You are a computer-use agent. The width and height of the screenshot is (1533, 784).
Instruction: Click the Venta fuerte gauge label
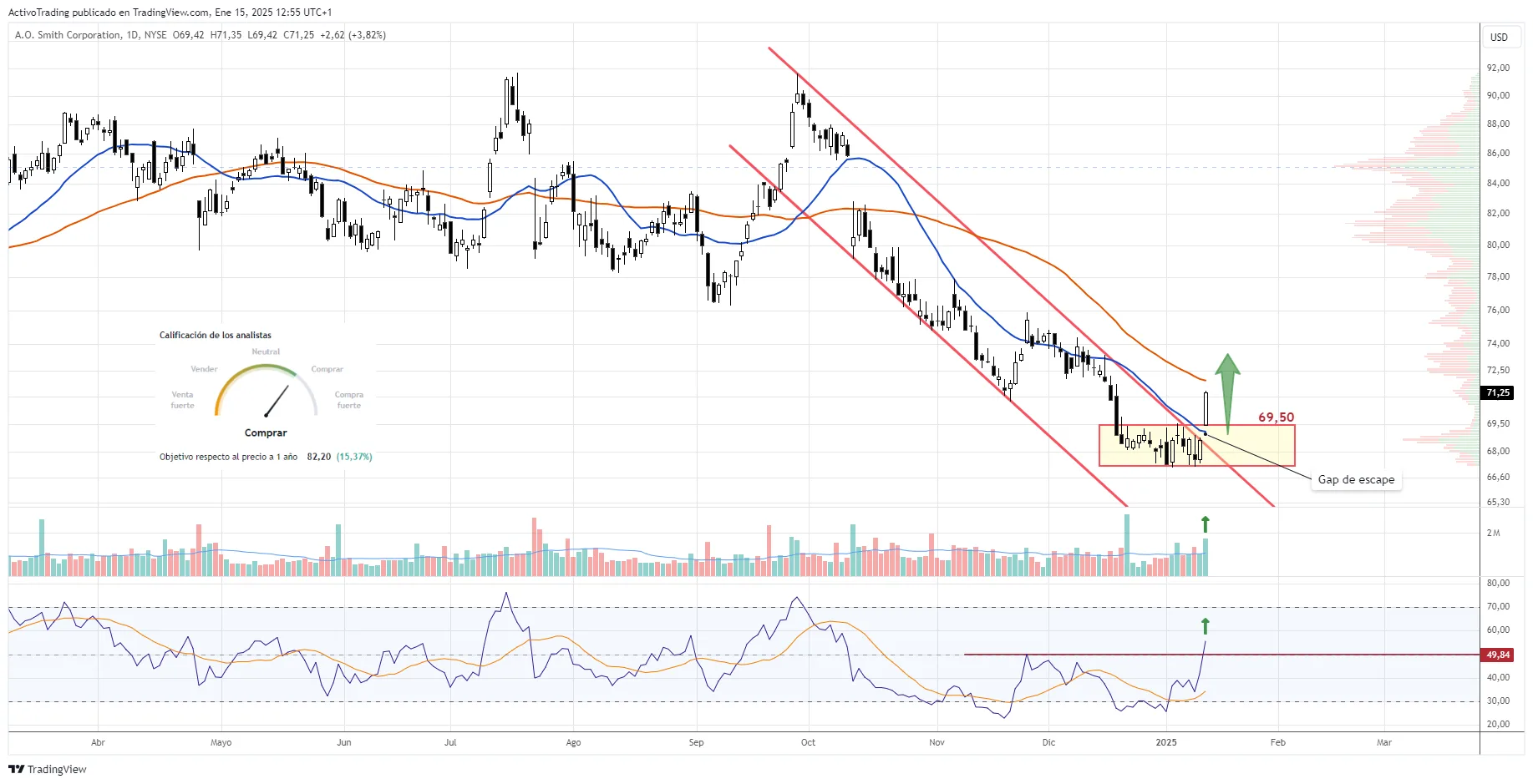pos(182,400)
